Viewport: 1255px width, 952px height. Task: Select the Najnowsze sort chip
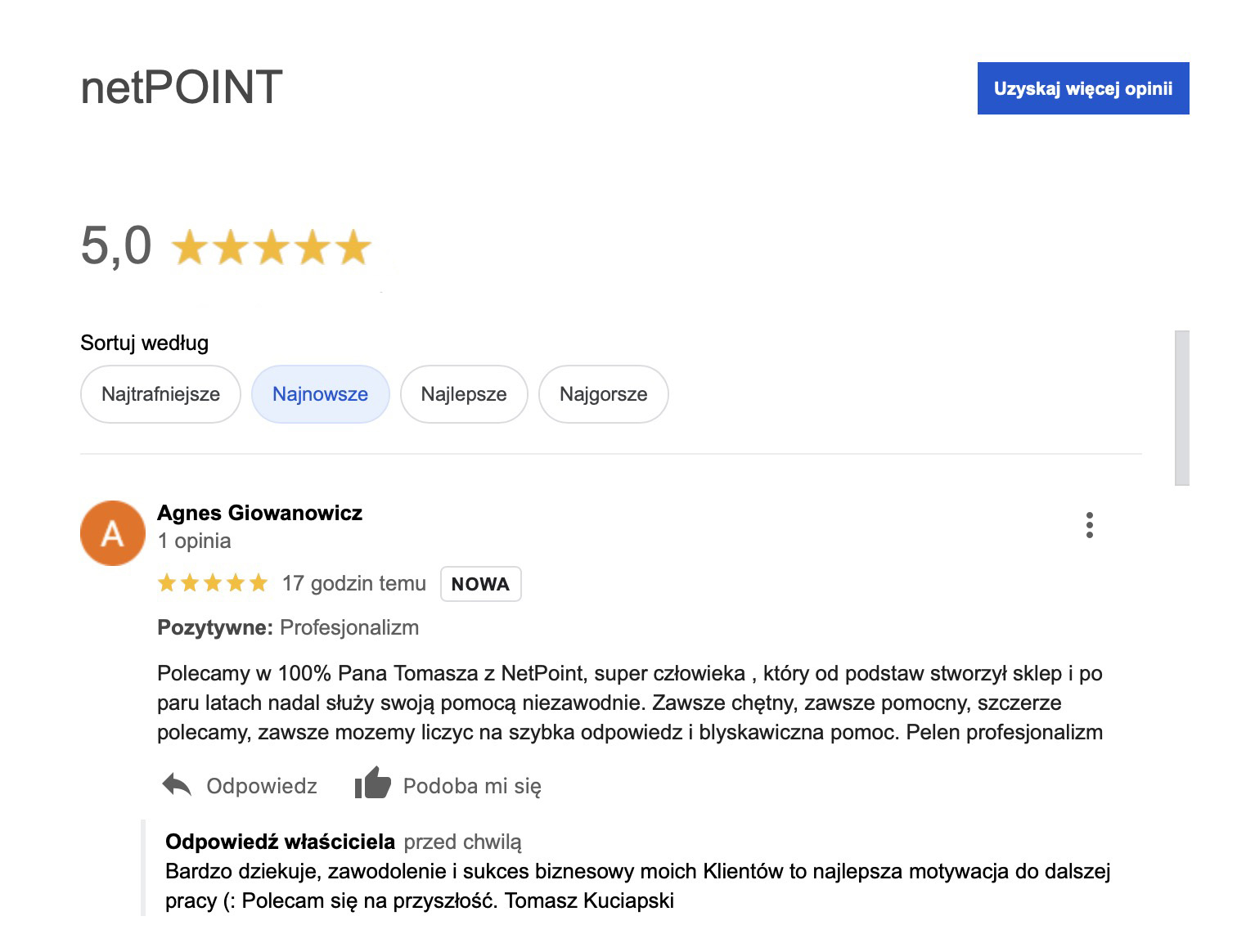320,394
